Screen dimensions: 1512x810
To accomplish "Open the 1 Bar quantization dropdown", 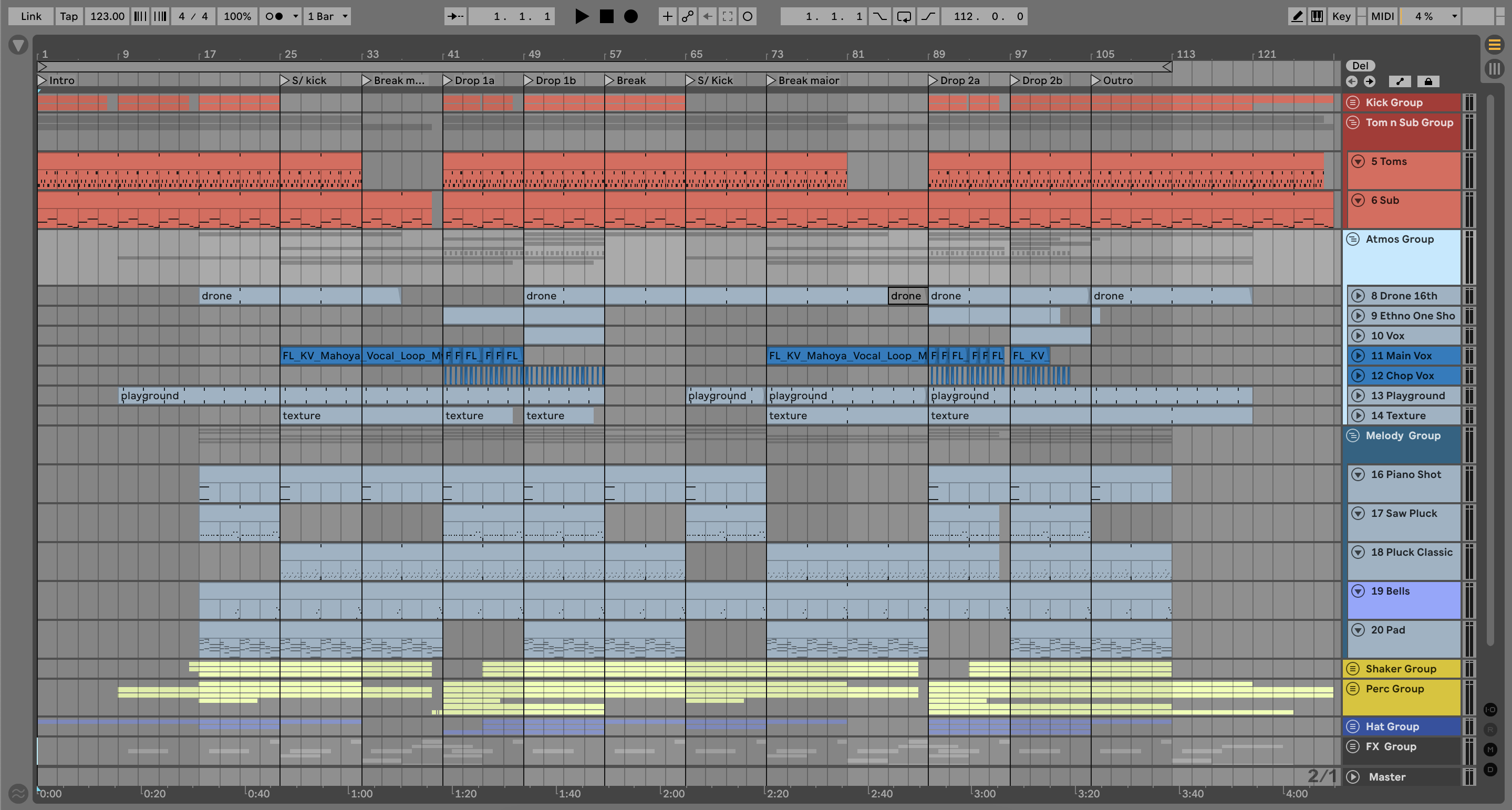I will pyautogui.click(x=327, y=16).
